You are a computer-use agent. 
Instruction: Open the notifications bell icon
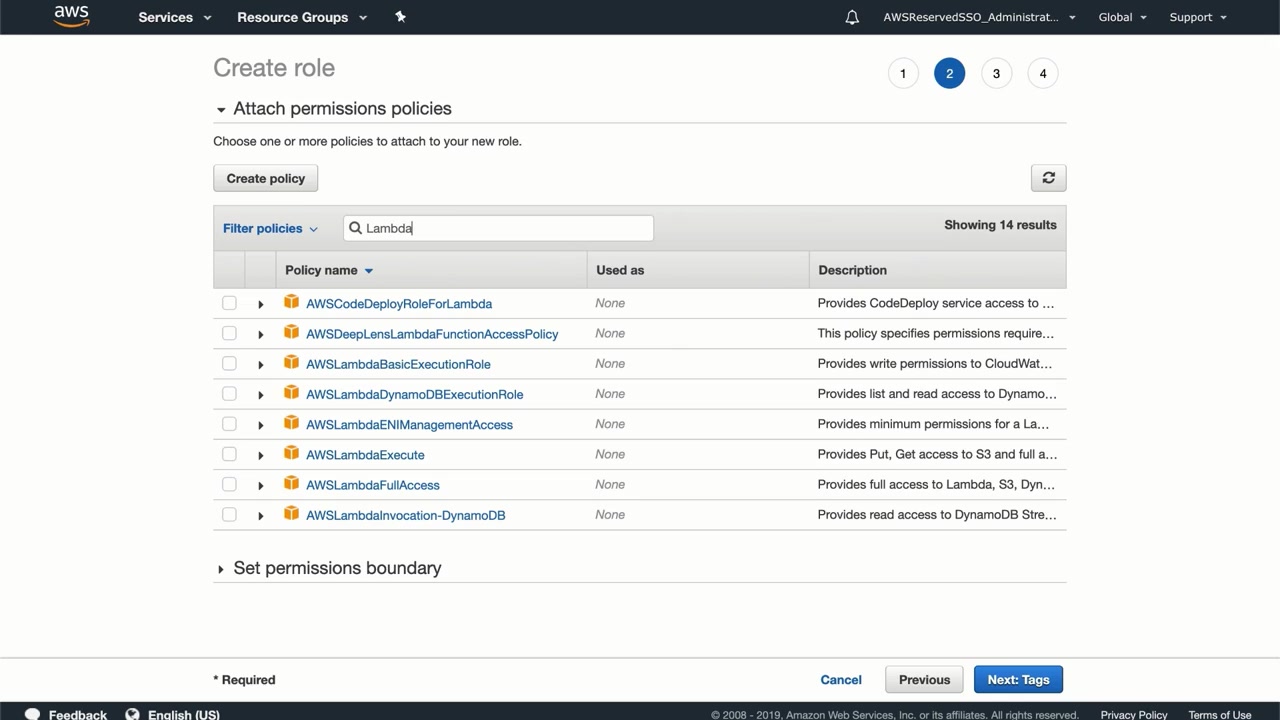pos(852,17)
